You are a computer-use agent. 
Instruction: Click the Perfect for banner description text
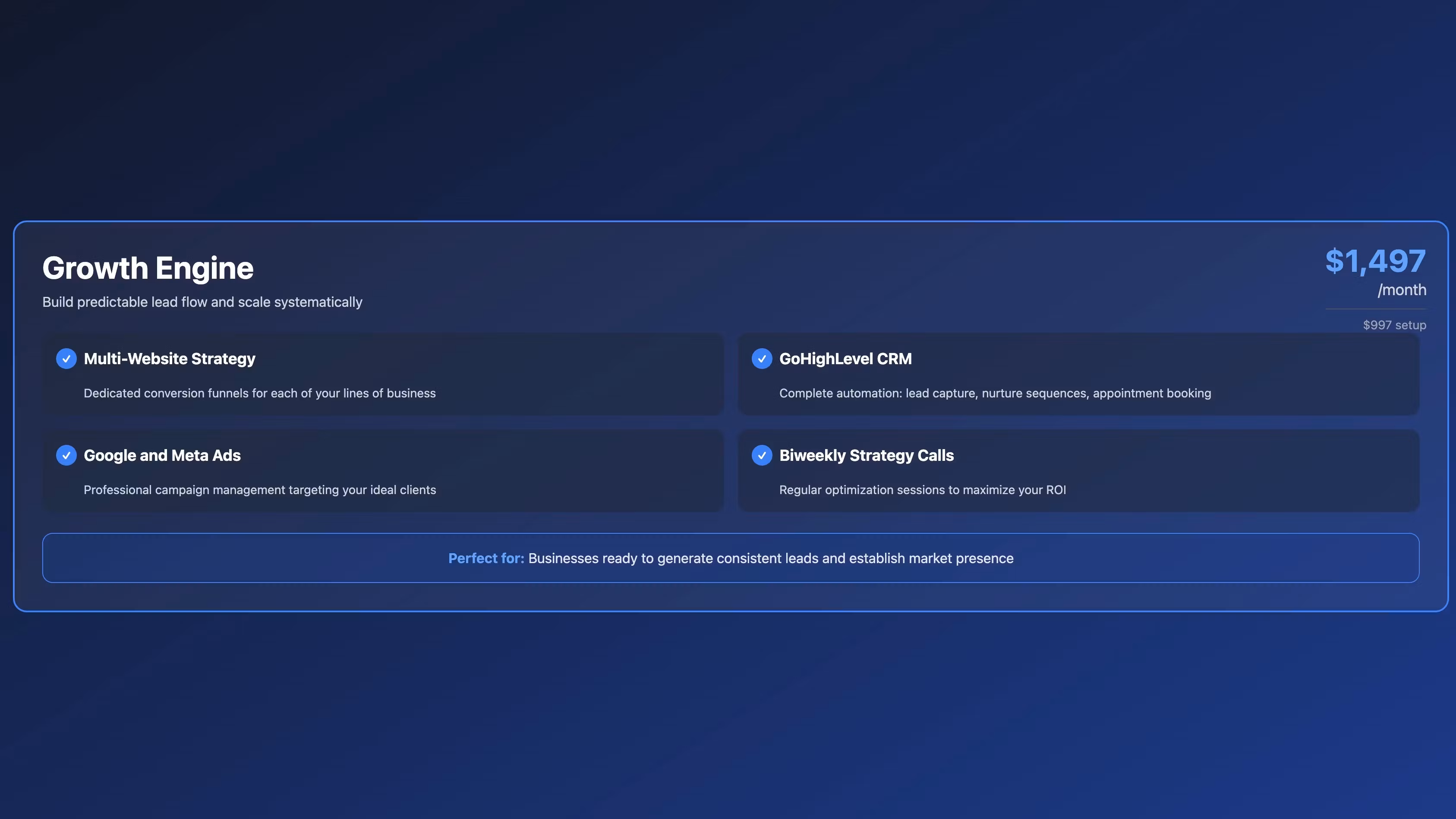point(770,558)
